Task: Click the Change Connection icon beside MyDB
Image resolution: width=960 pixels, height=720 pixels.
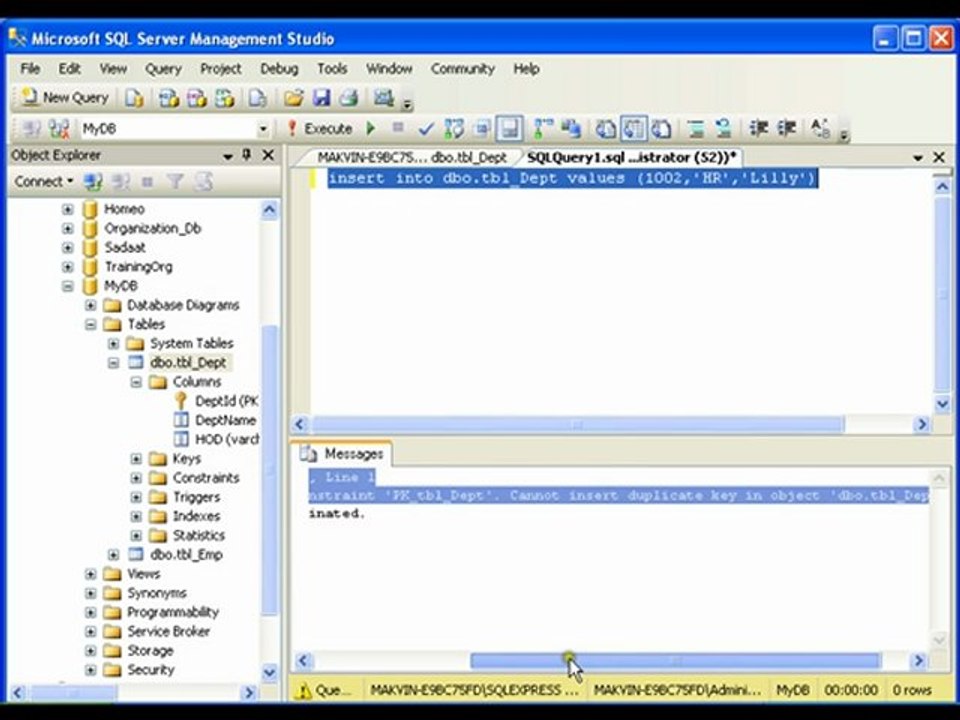Action: pos(59,129)
